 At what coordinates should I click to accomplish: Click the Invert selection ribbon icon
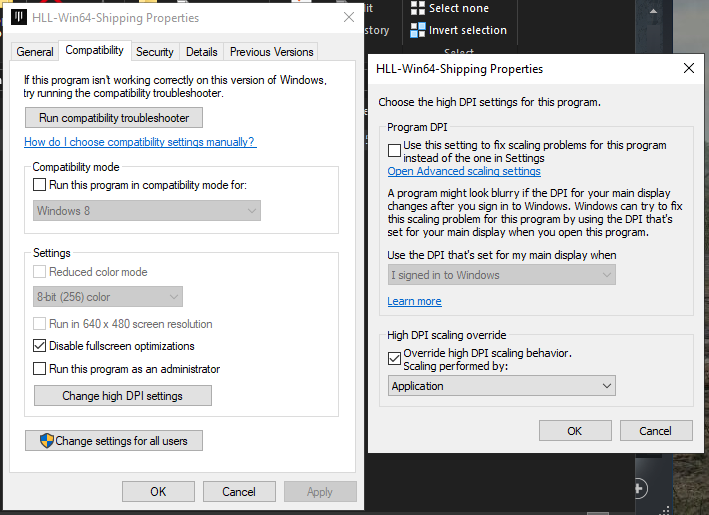[x=418, y=30]
